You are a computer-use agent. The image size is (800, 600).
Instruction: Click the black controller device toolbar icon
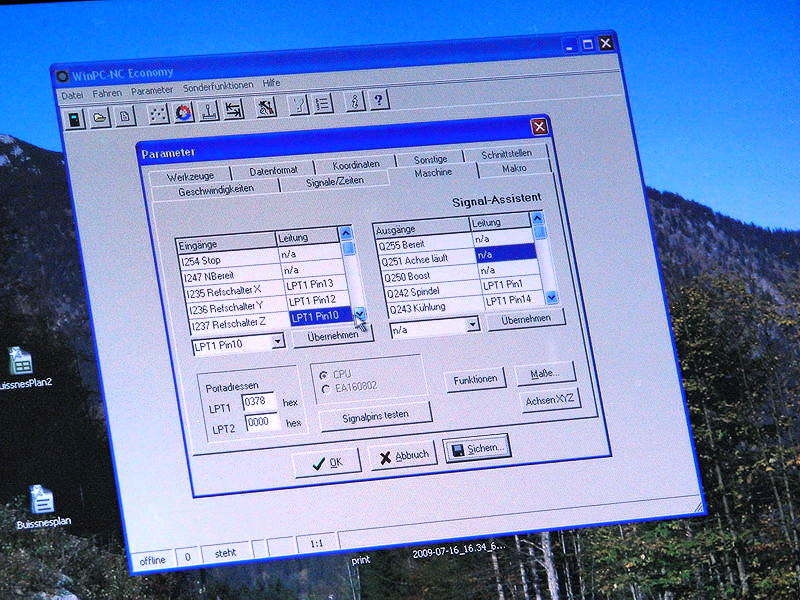tap(75, 119)
